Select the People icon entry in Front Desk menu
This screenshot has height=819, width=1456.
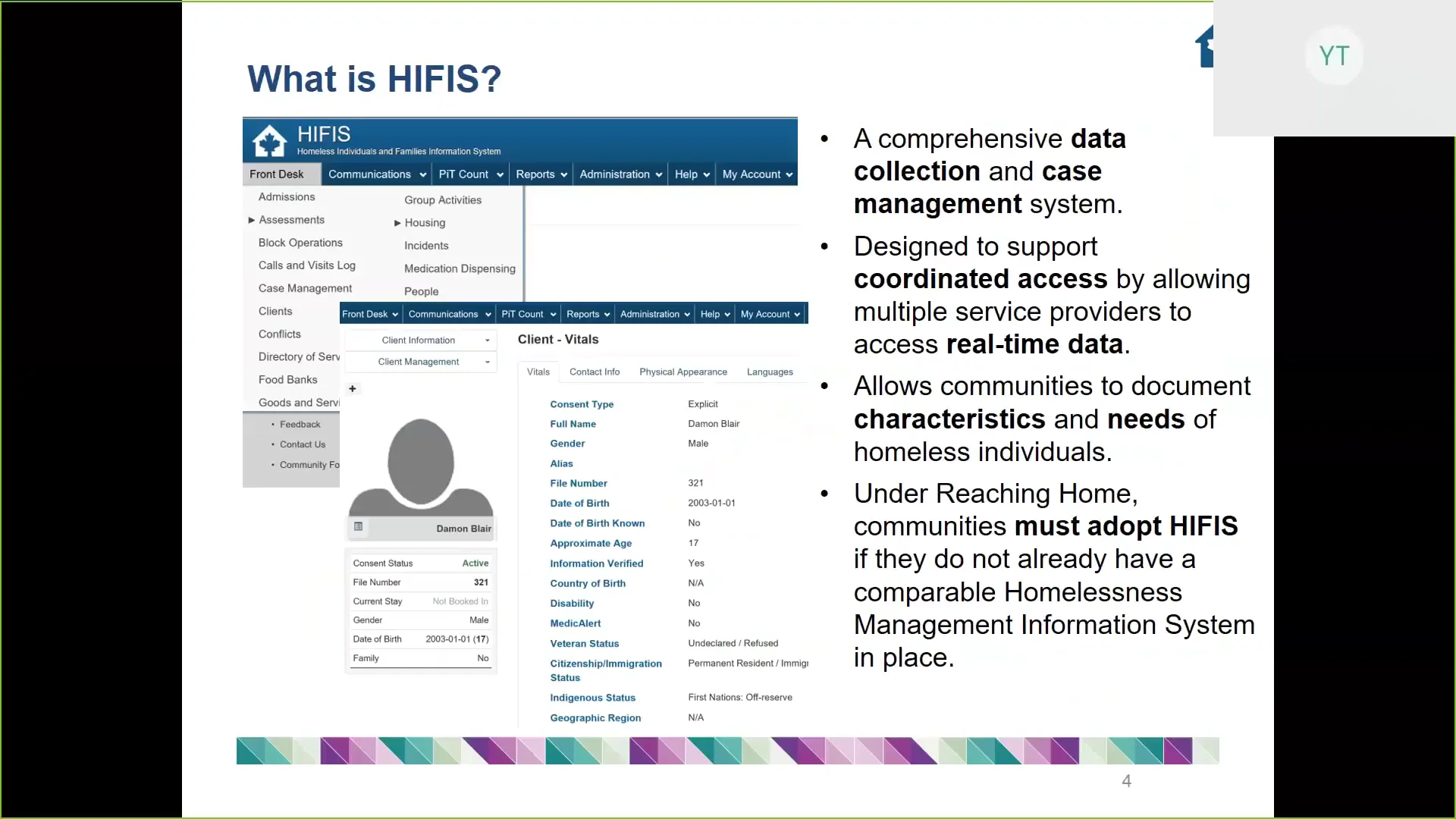tap(422, 291)
